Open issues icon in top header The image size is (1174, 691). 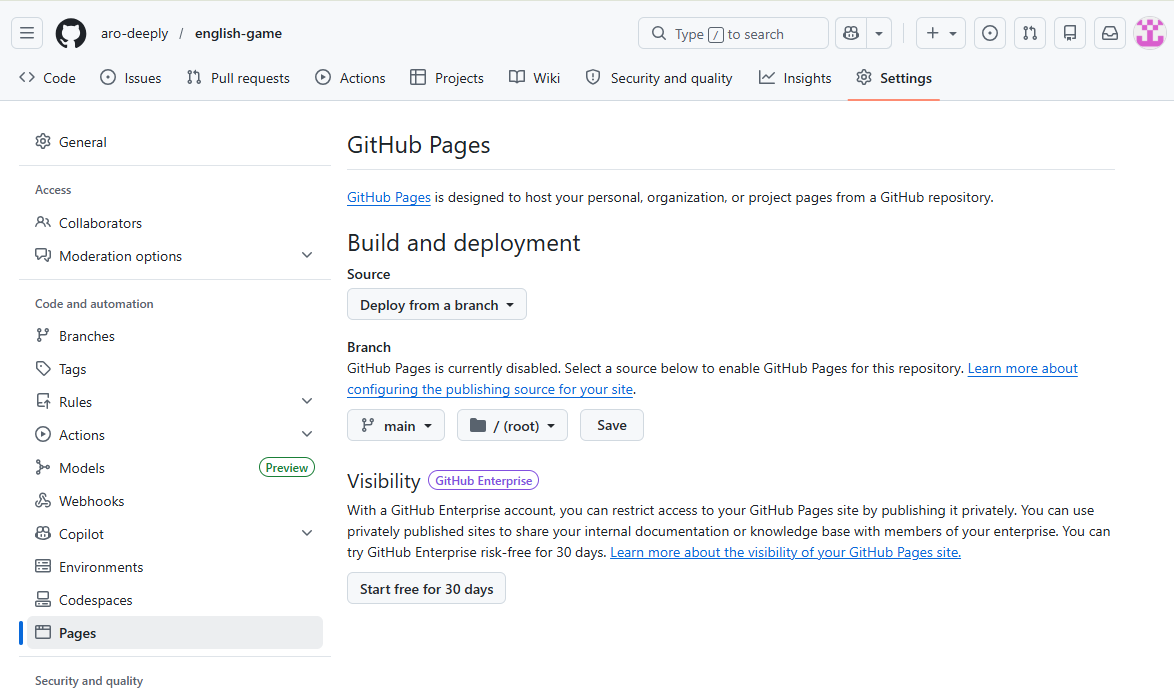pos(990,33)
